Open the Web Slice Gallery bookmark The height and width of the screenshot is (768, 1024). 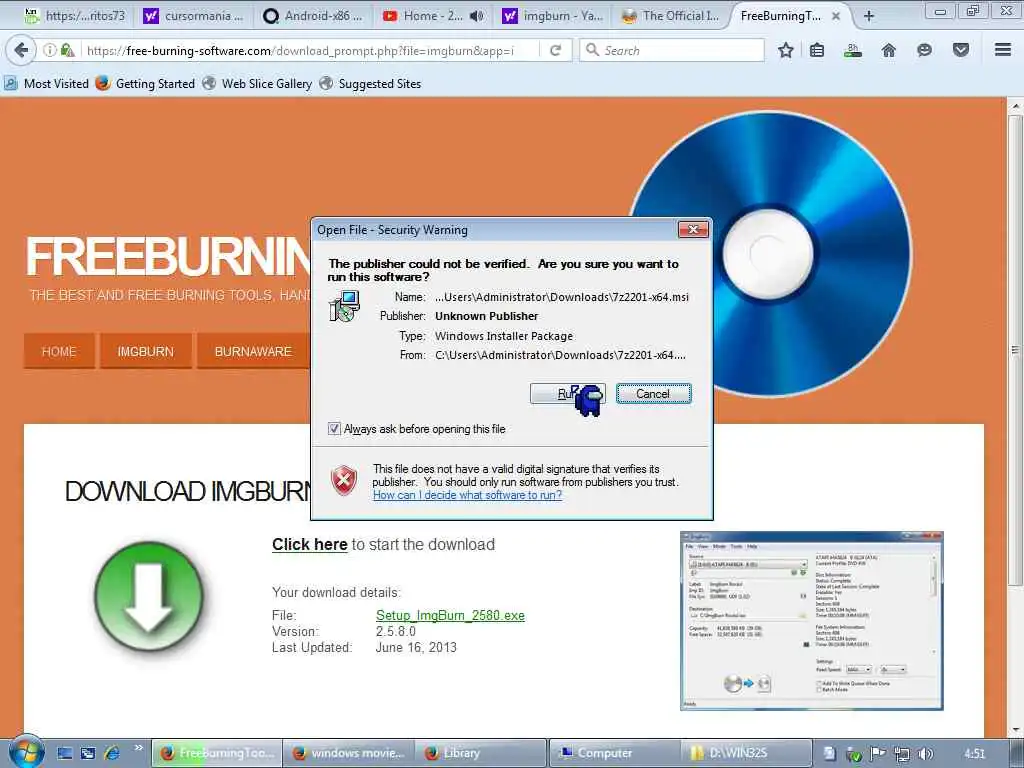[x=257, y=84]
